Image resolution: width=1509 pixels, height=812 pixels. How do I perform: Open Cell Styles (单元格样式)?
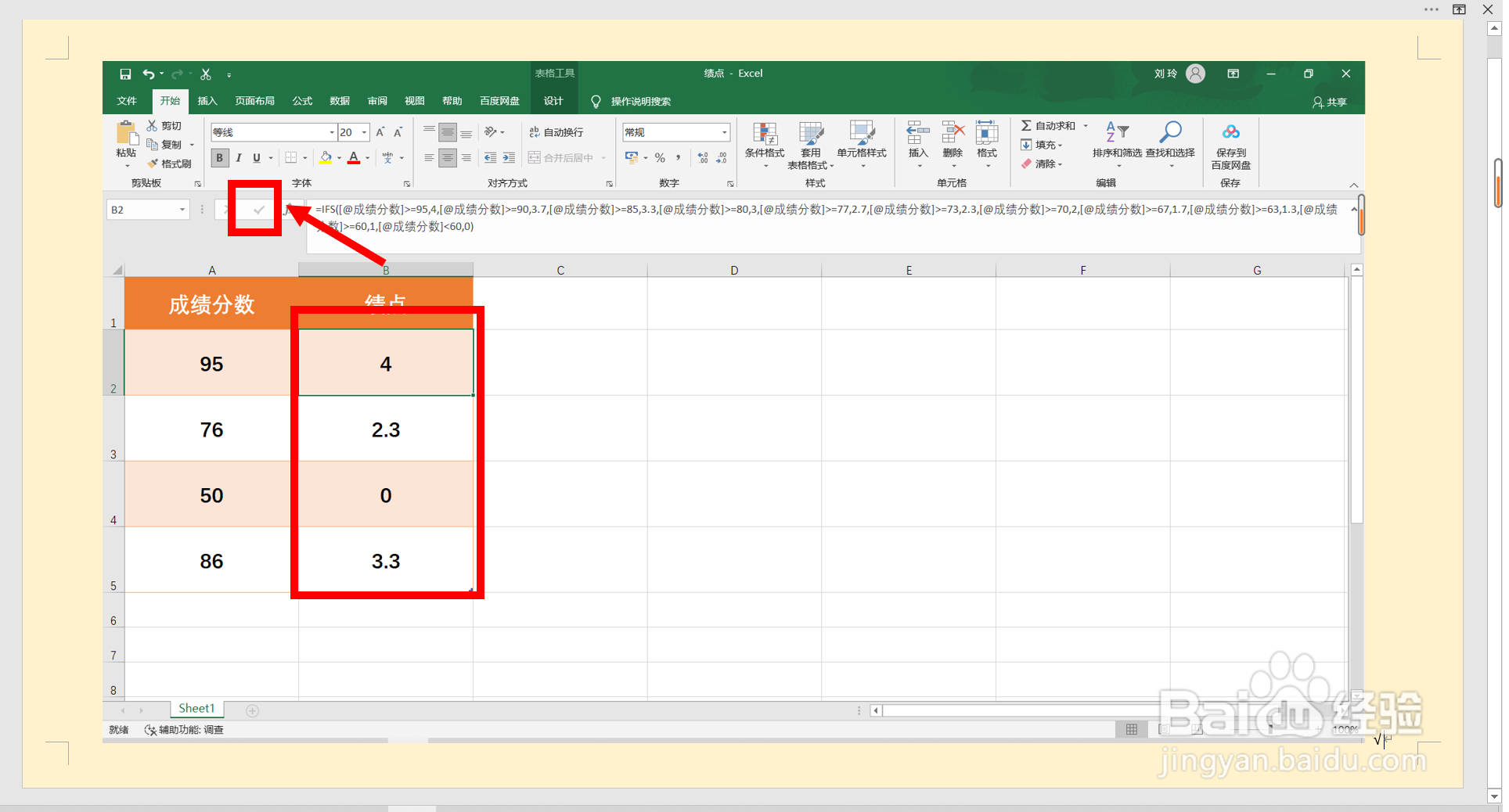[862, 144]
